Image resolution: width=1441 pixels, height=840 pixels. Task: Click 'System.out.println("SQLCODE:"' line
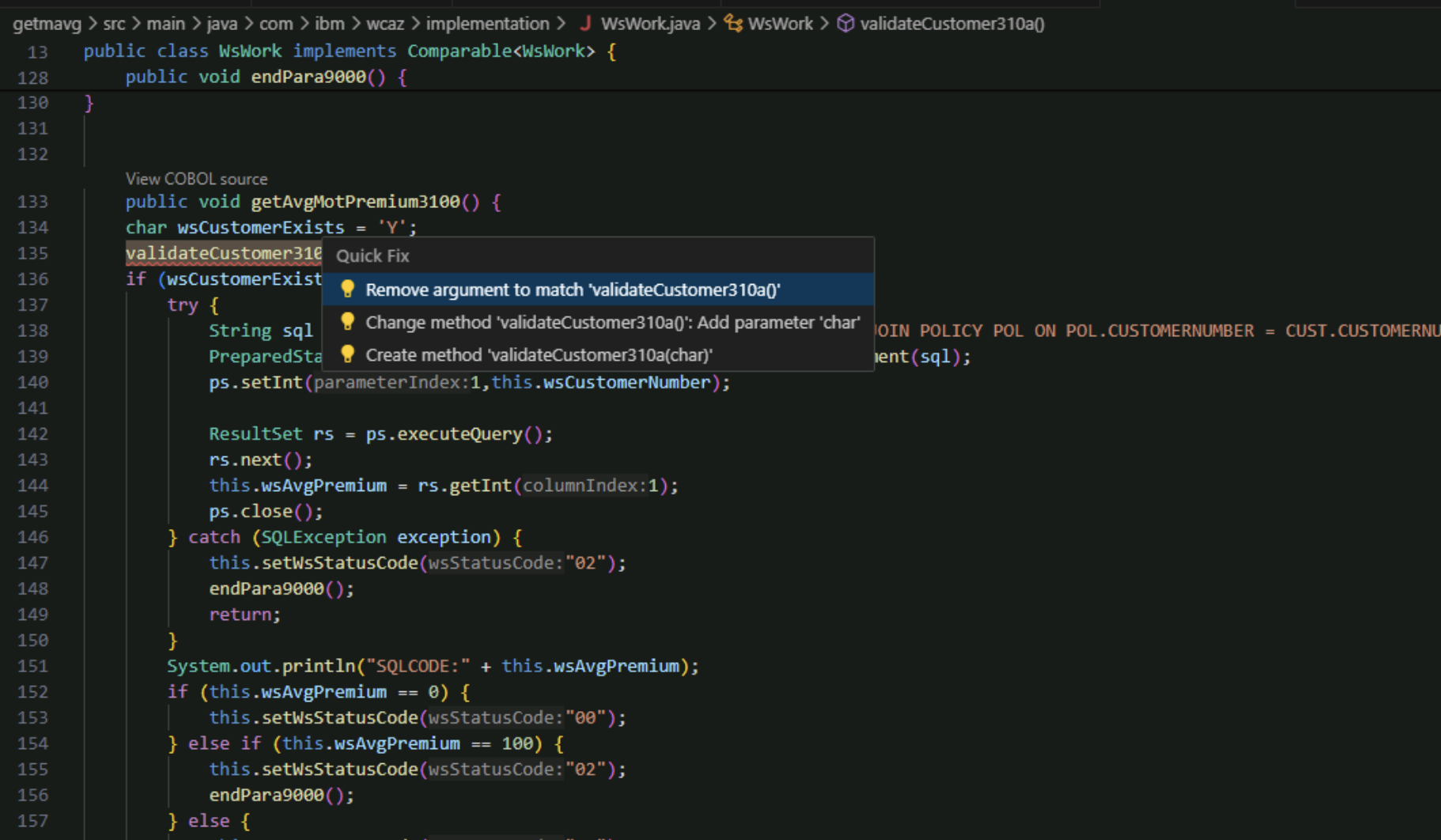433,666
